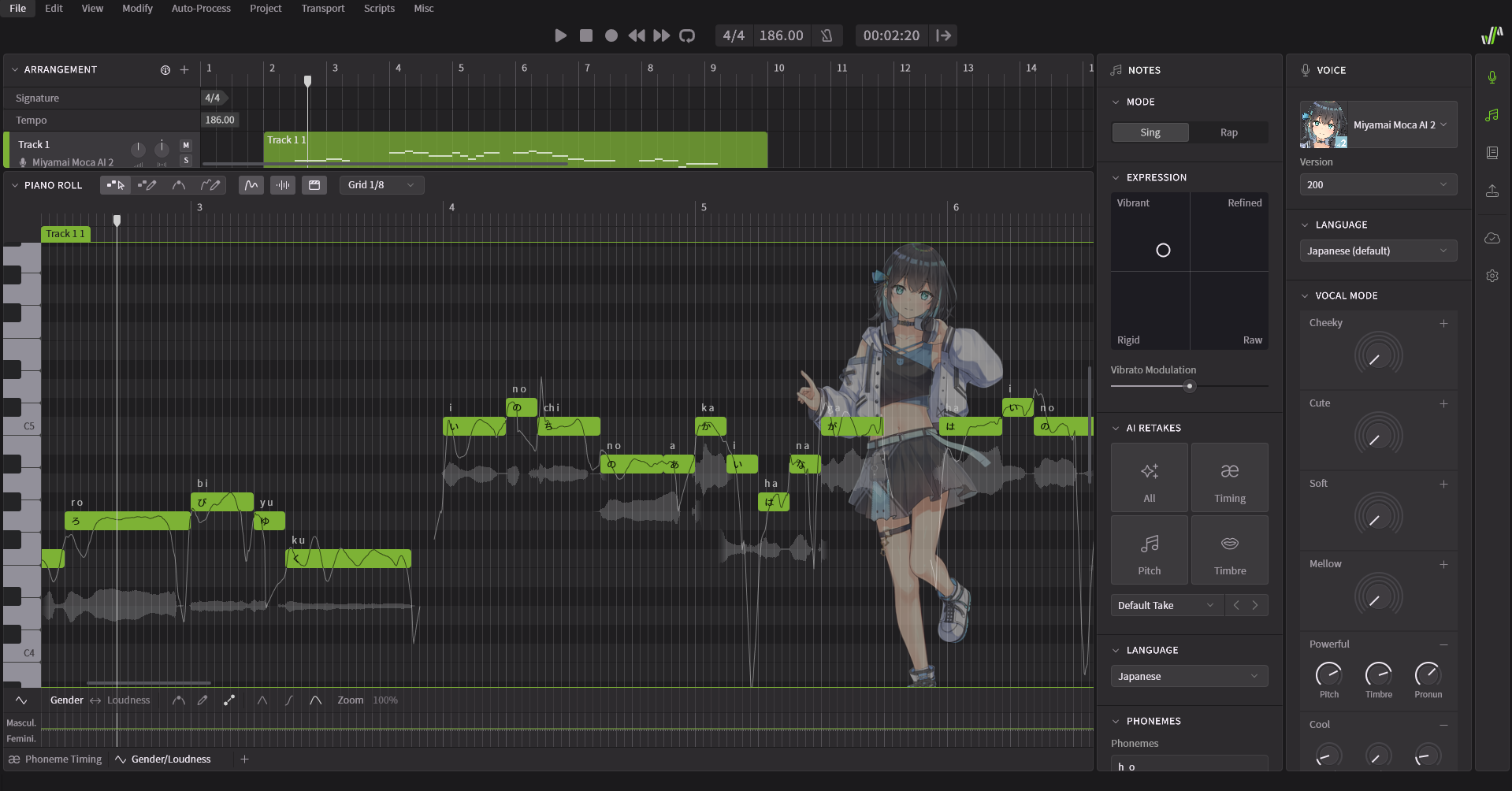This screenshot has width=1512, height=791.
Task: Expand the Soft vocal mode plus
Action: pyautogui.click(x=1443, y=484)
